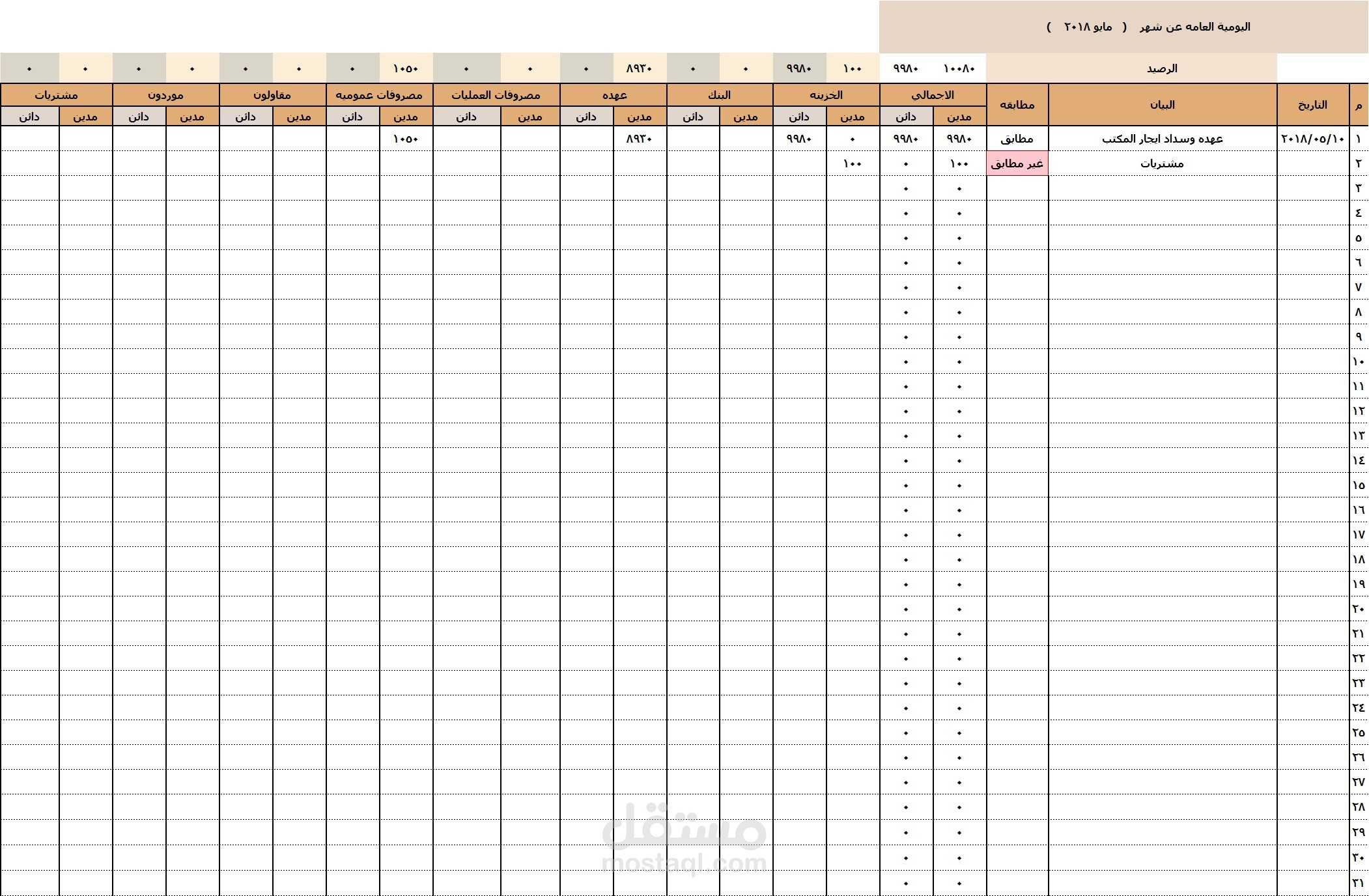Click row number ١٠ in the م column
Image resolution: width=1369 pixels, height=896 pixels.
(x=1359, y=361)
